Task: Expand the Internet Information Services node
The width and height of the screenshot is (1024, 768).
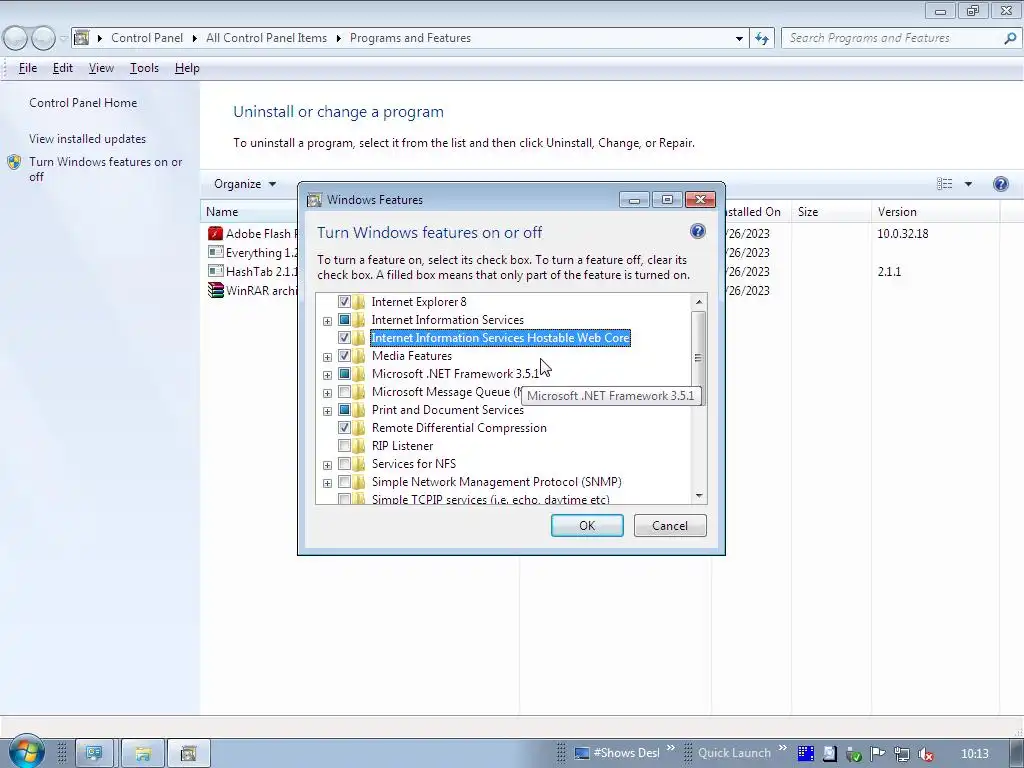Action: (327, 321)
